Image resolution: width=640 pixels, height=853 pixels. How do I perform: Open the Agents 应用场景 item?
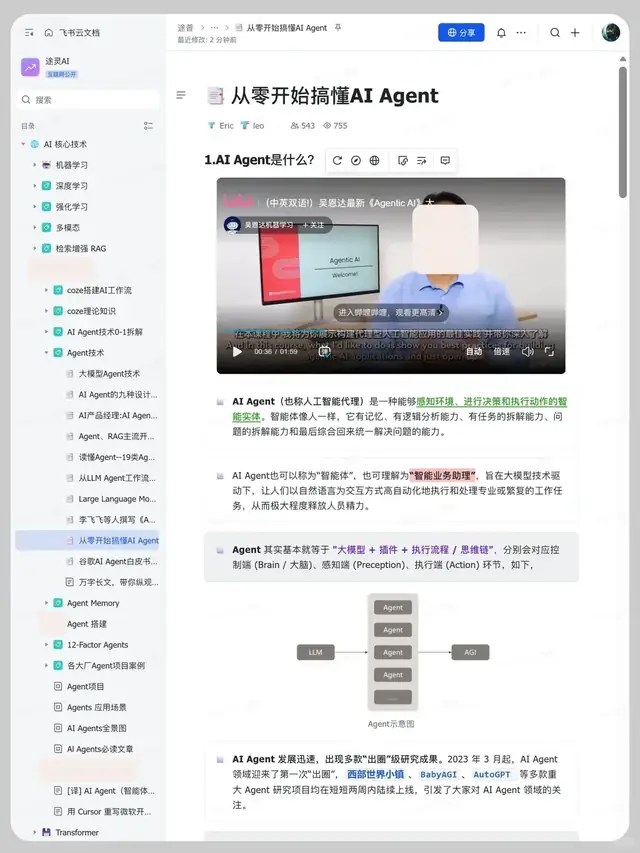[97, 707]
